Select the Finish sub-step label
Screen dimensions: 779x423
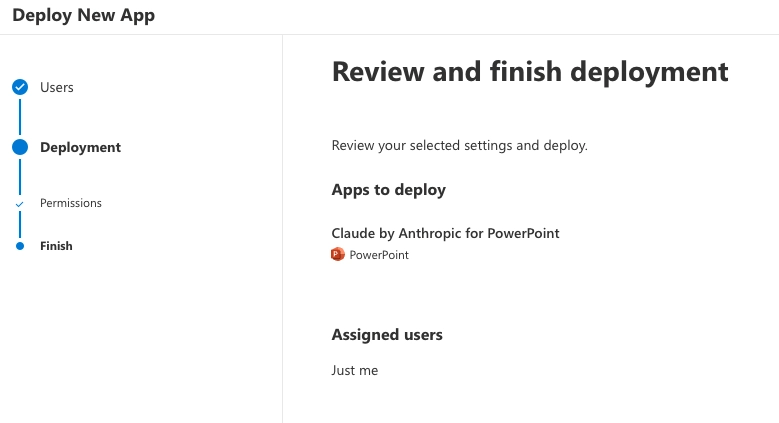(56, 246)
